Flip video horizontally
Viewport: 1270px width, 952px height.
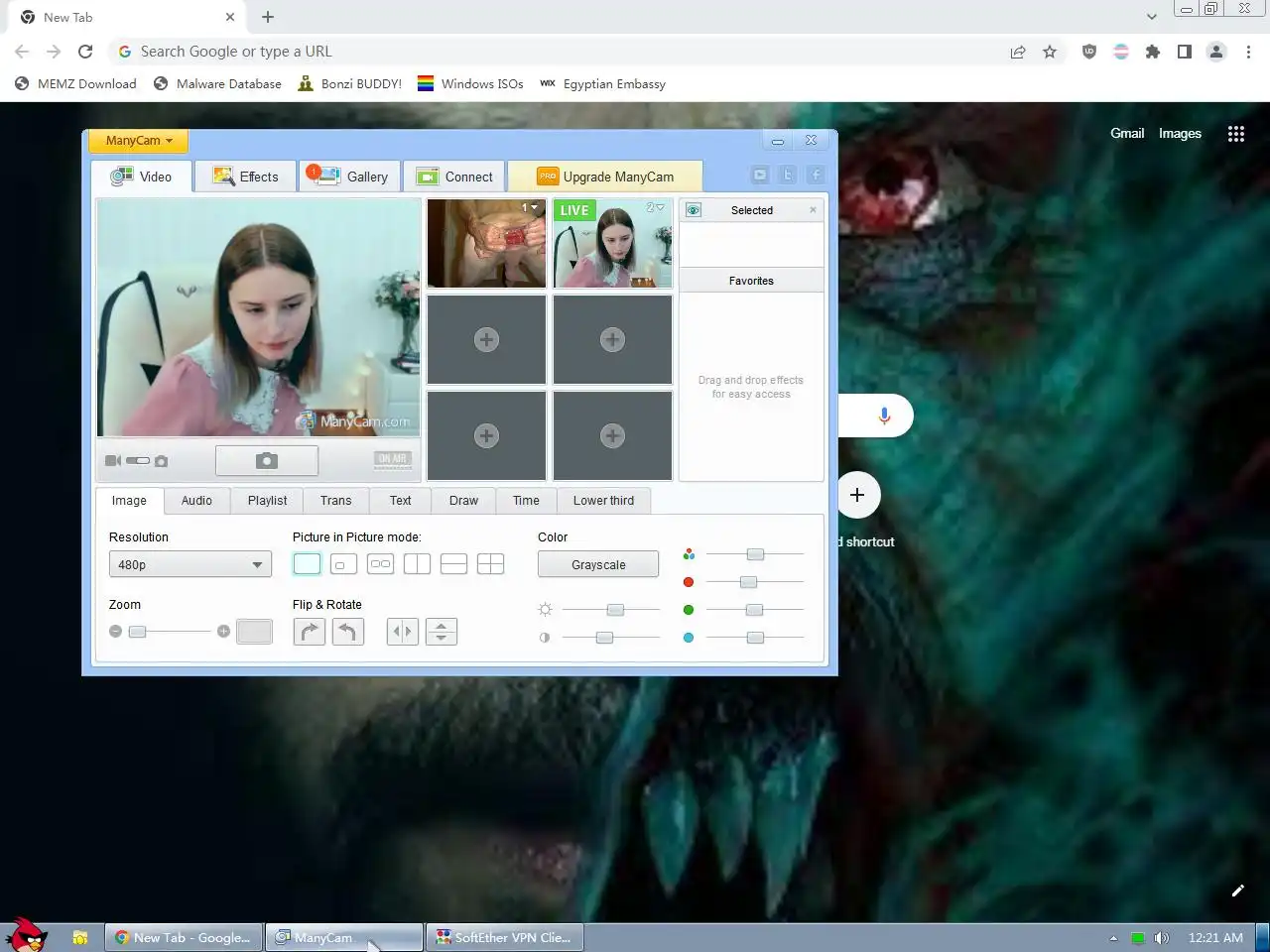[x=402, y=632]
